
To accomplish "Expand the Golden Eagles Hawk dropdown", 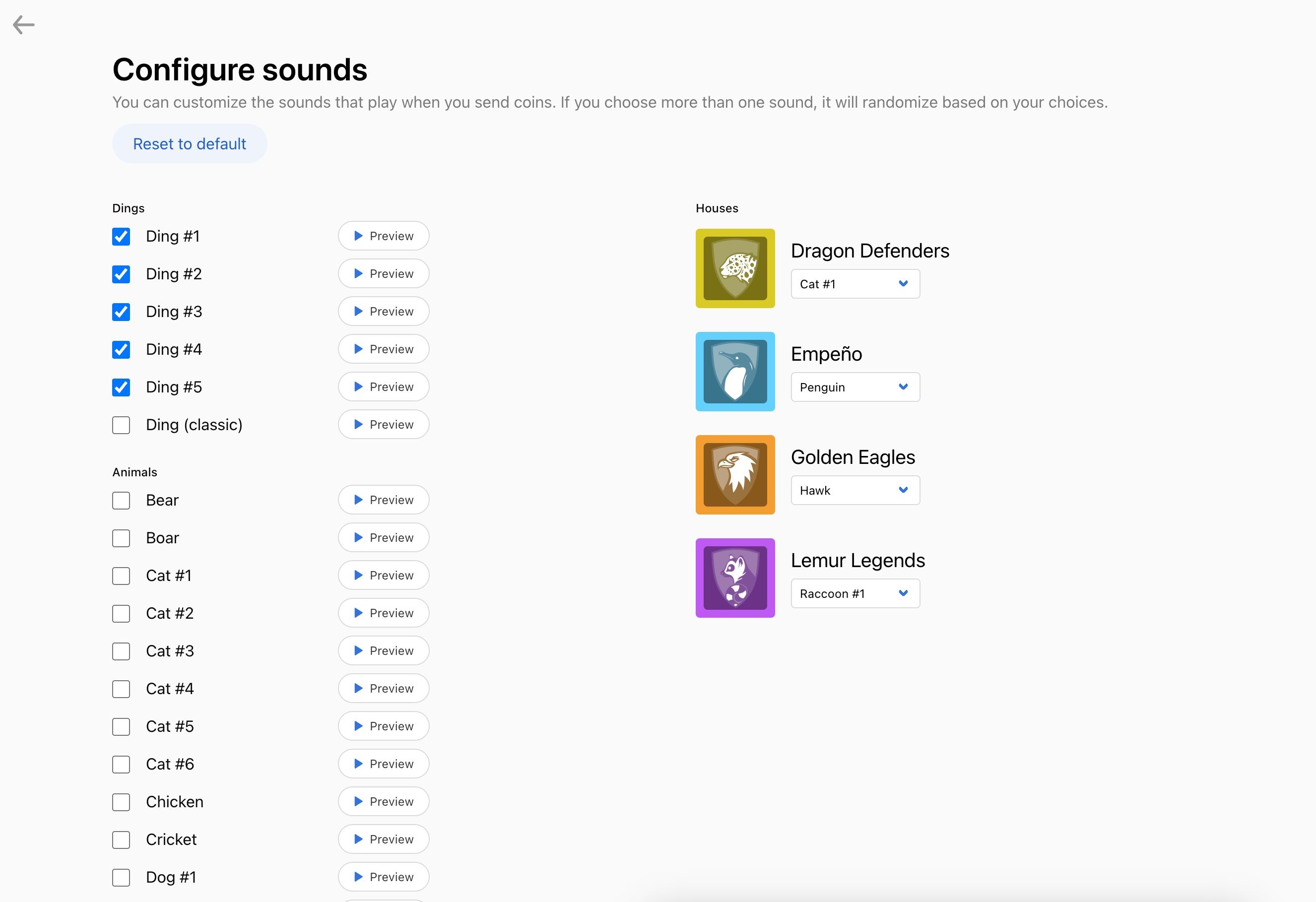I will point(855,490).
